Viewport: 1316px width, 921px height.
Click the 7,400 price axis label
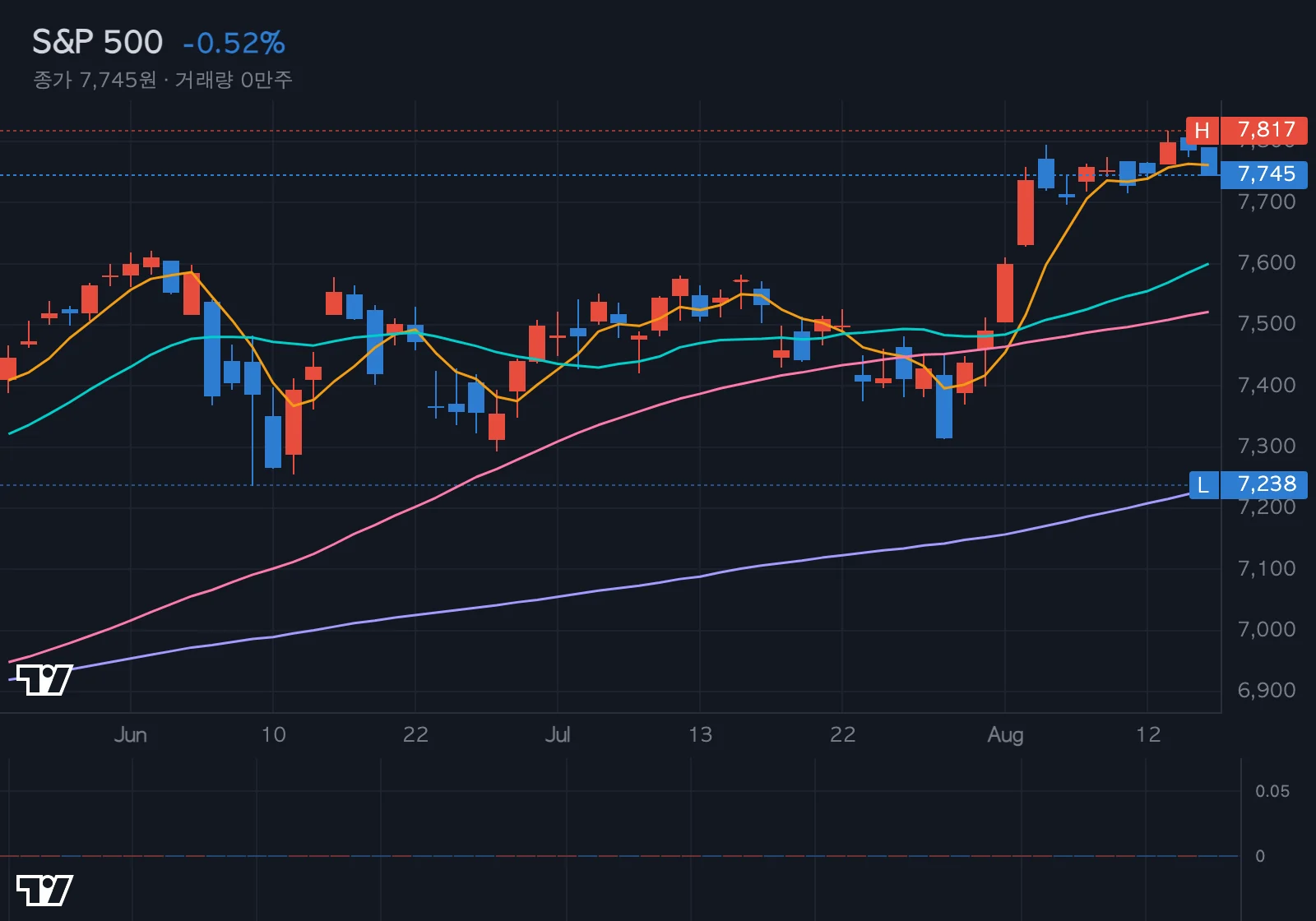point(1267,386)
